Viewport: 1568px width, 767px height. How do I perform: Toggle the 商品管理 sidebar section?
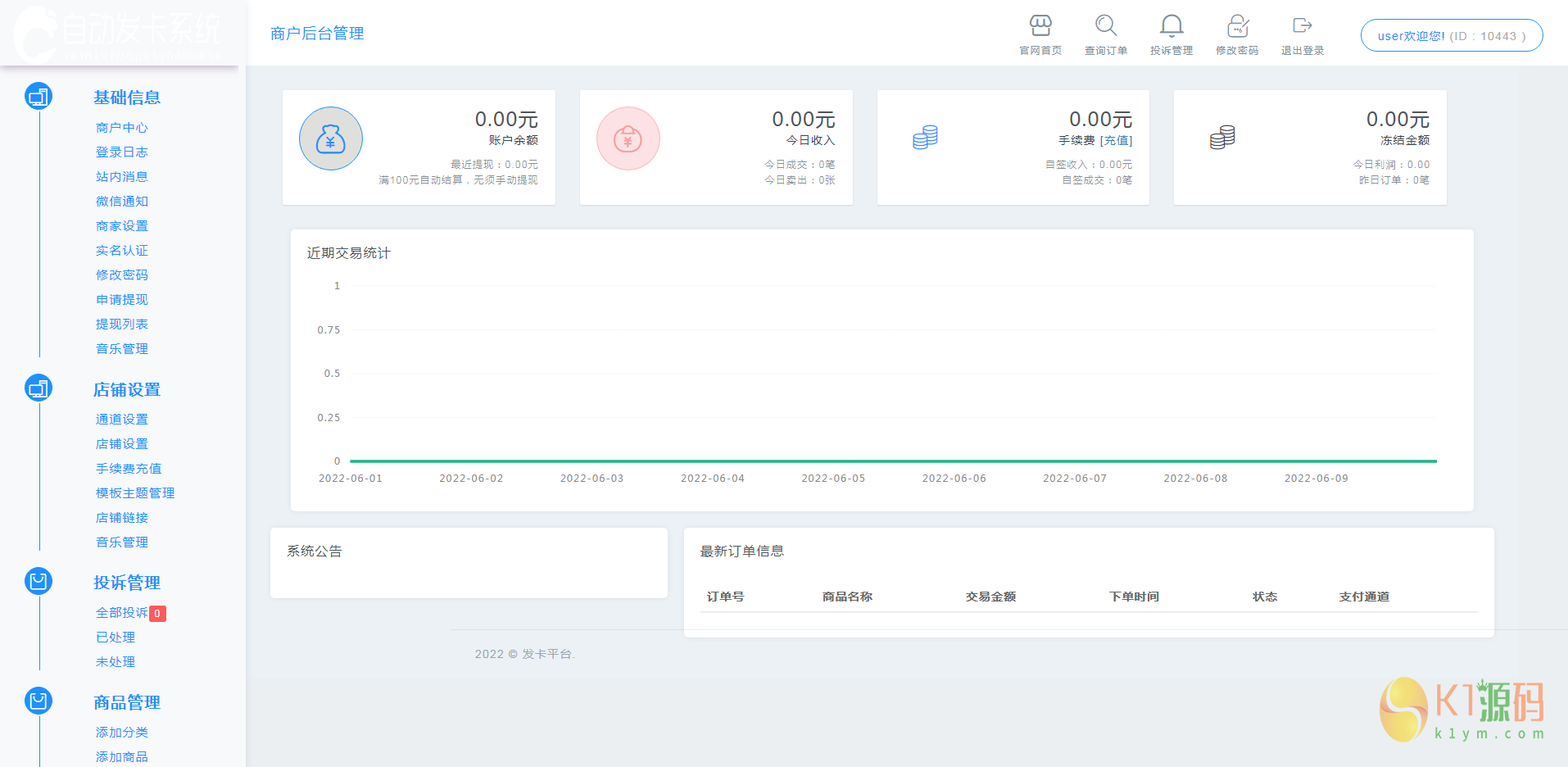click(x=127, y=702)
